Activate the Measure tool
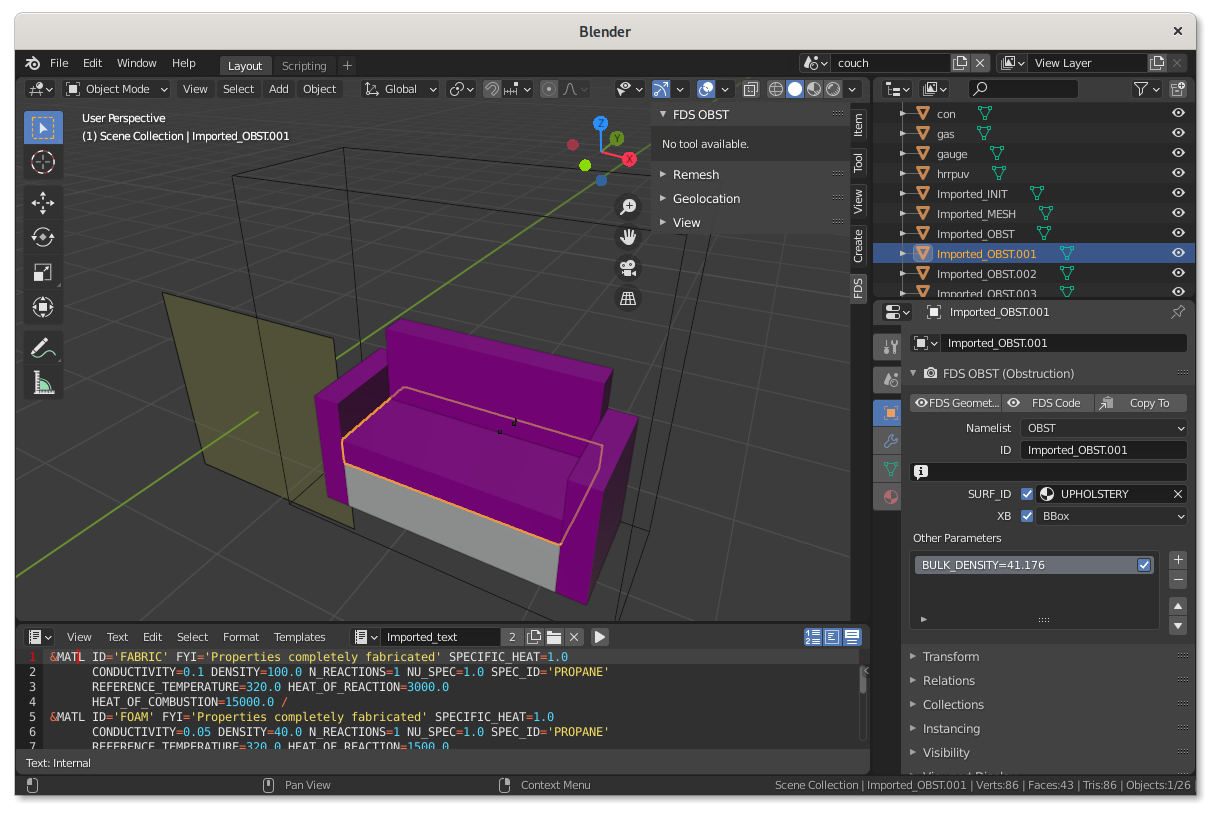This screenshot has height=814, width=1215. click(x=43, y=382)
